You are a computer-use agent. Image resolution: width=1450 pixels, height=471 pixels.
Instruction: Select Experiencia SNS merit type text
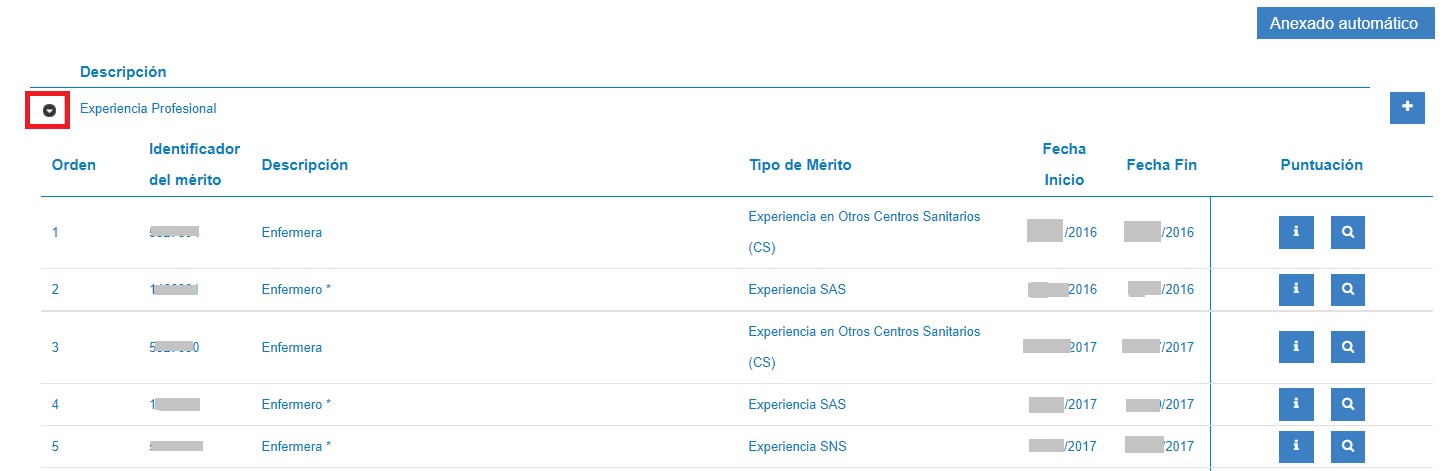click(797, 447)
